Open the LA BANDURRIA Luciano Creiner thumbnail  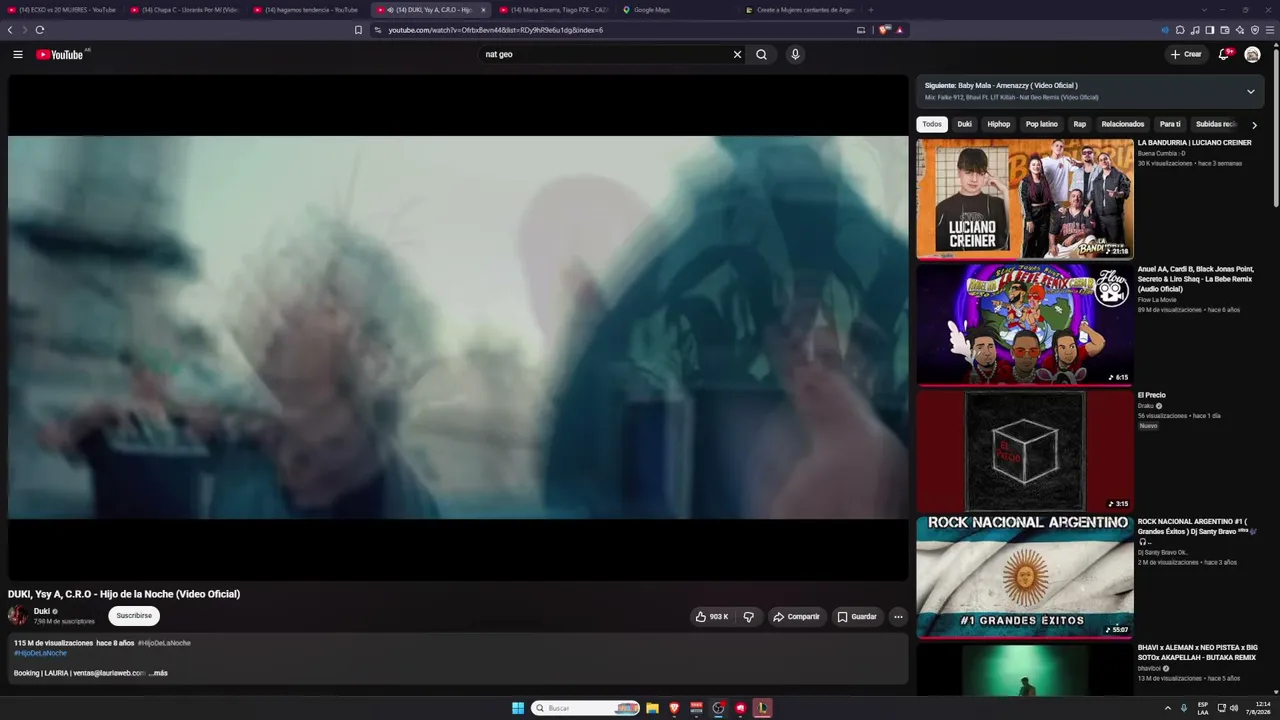tap(1025, 199)
